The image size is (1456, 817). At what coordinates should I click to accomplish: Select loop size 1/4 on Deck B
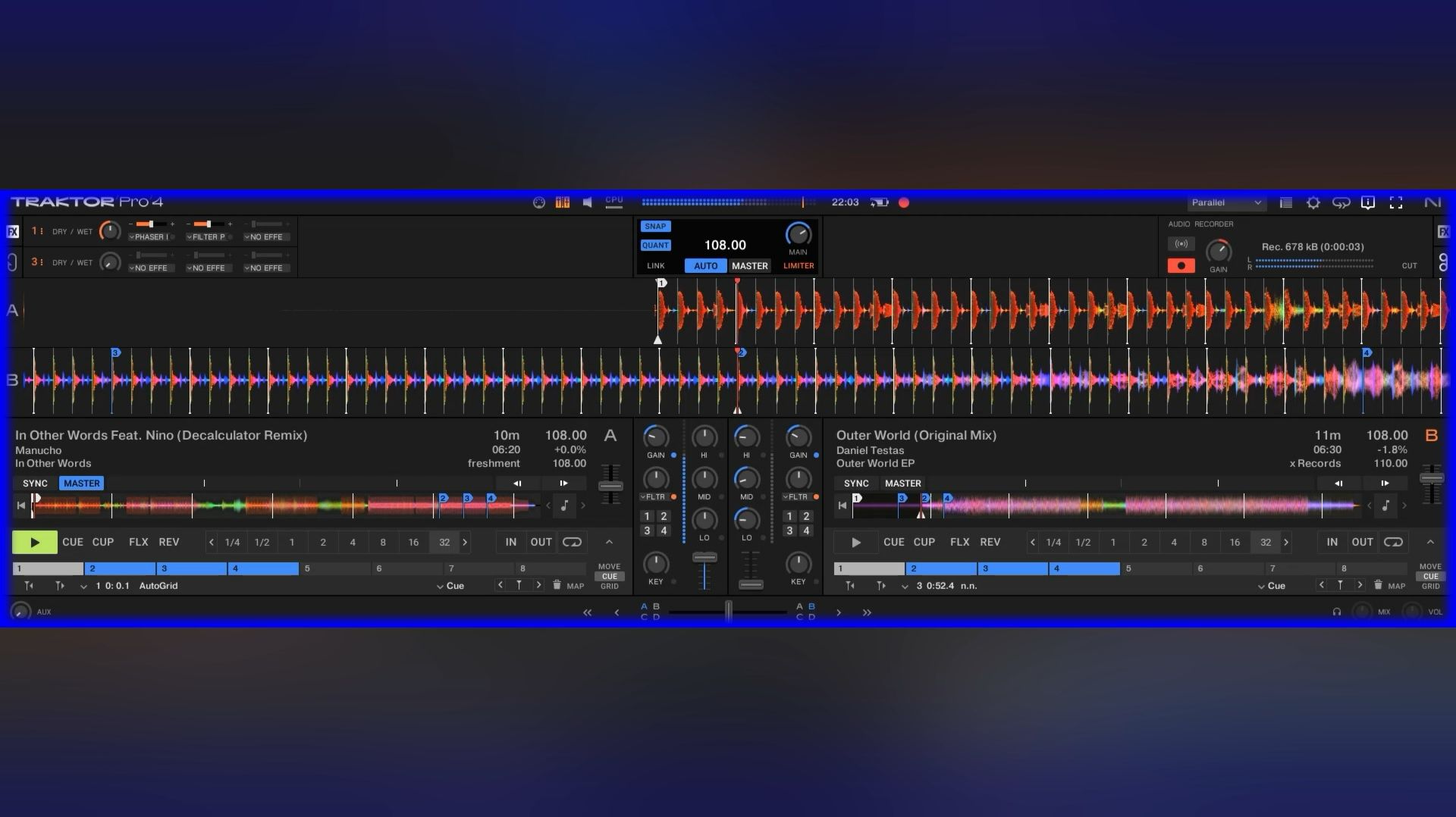[1053, 542]
